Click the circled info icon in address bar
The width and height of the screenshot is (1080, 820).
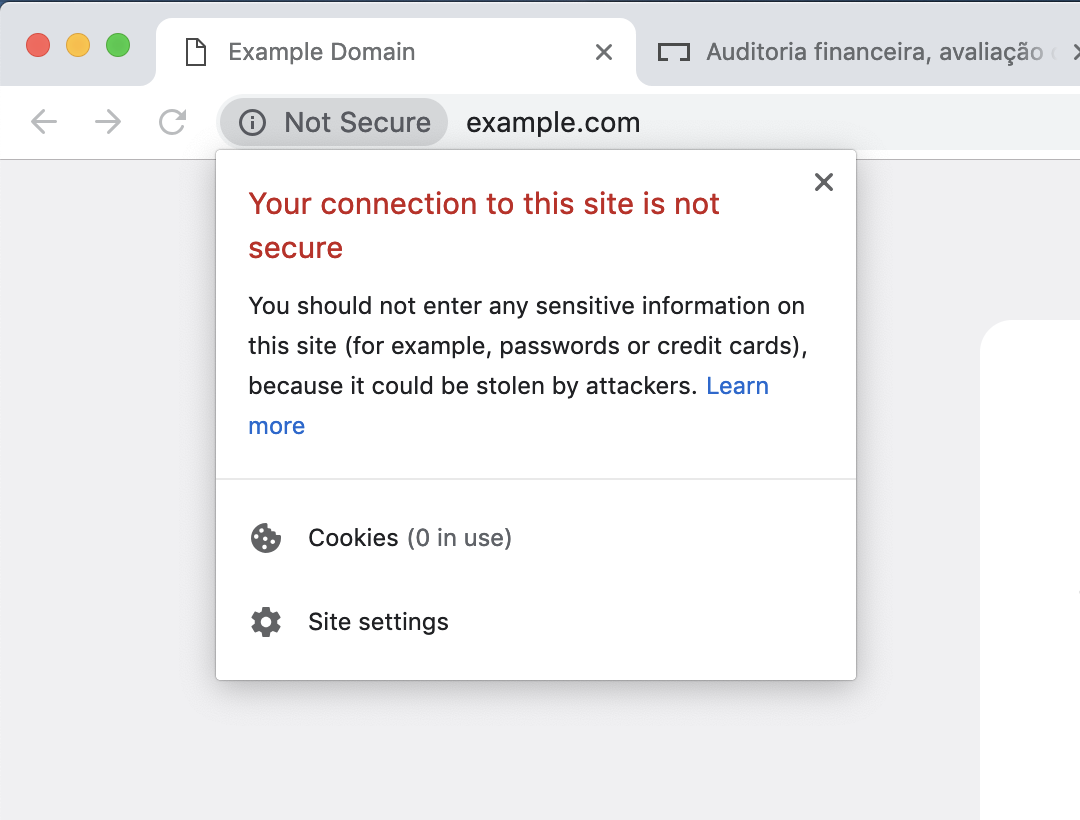click(252, 123)
